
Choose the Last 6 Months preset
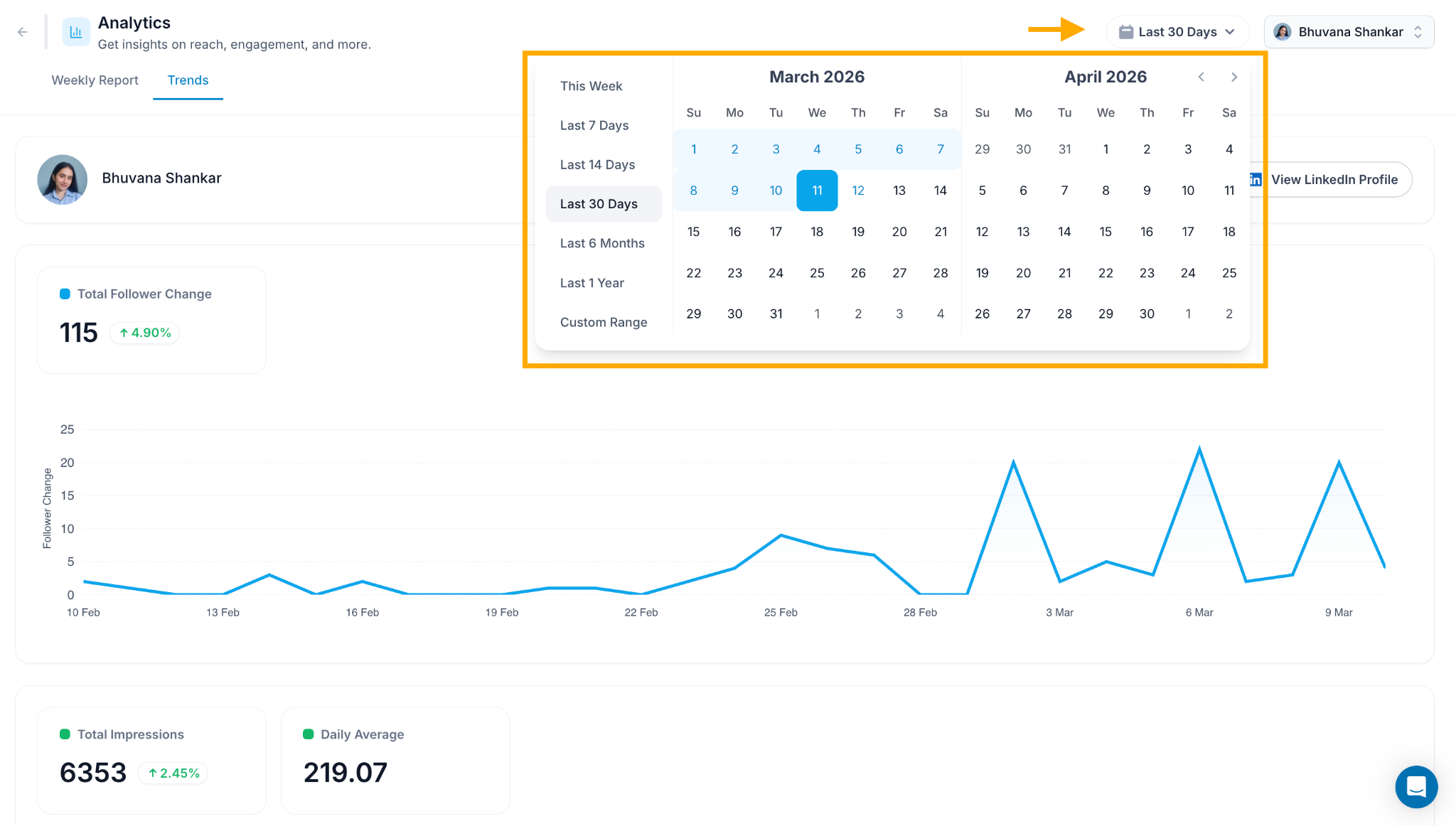(604, 243)
